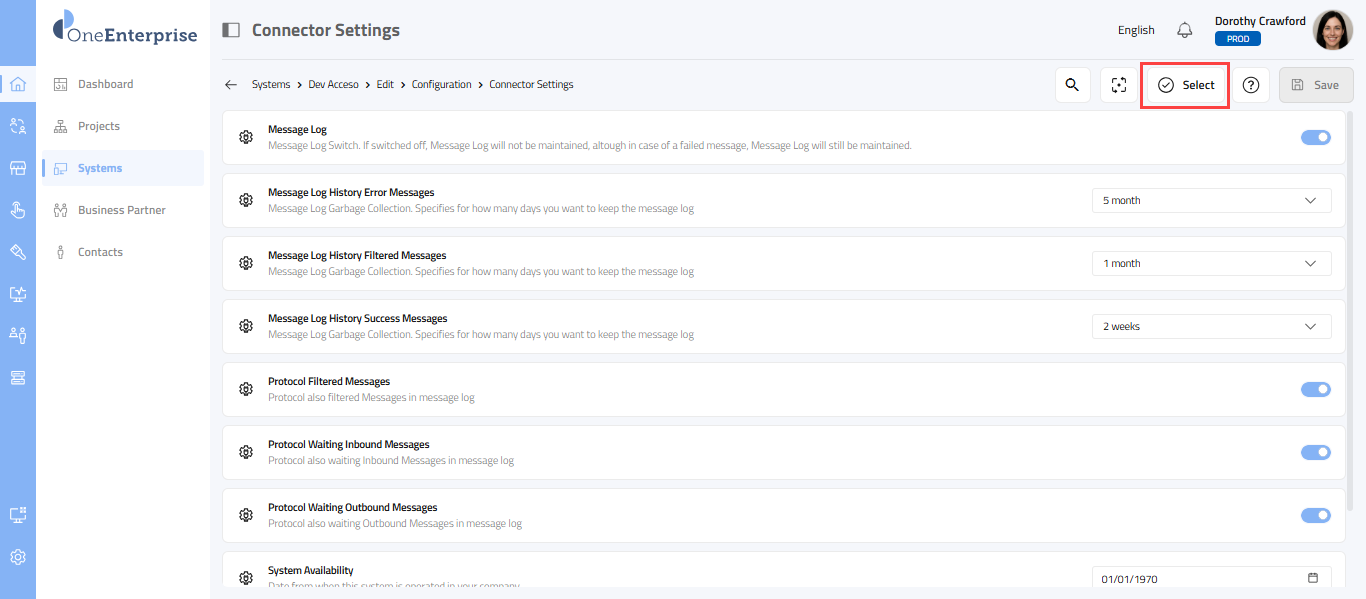Click settings gear at bottom of rail
The image size is (1366, 599).
pyautogui.click(x=17, y=557)
